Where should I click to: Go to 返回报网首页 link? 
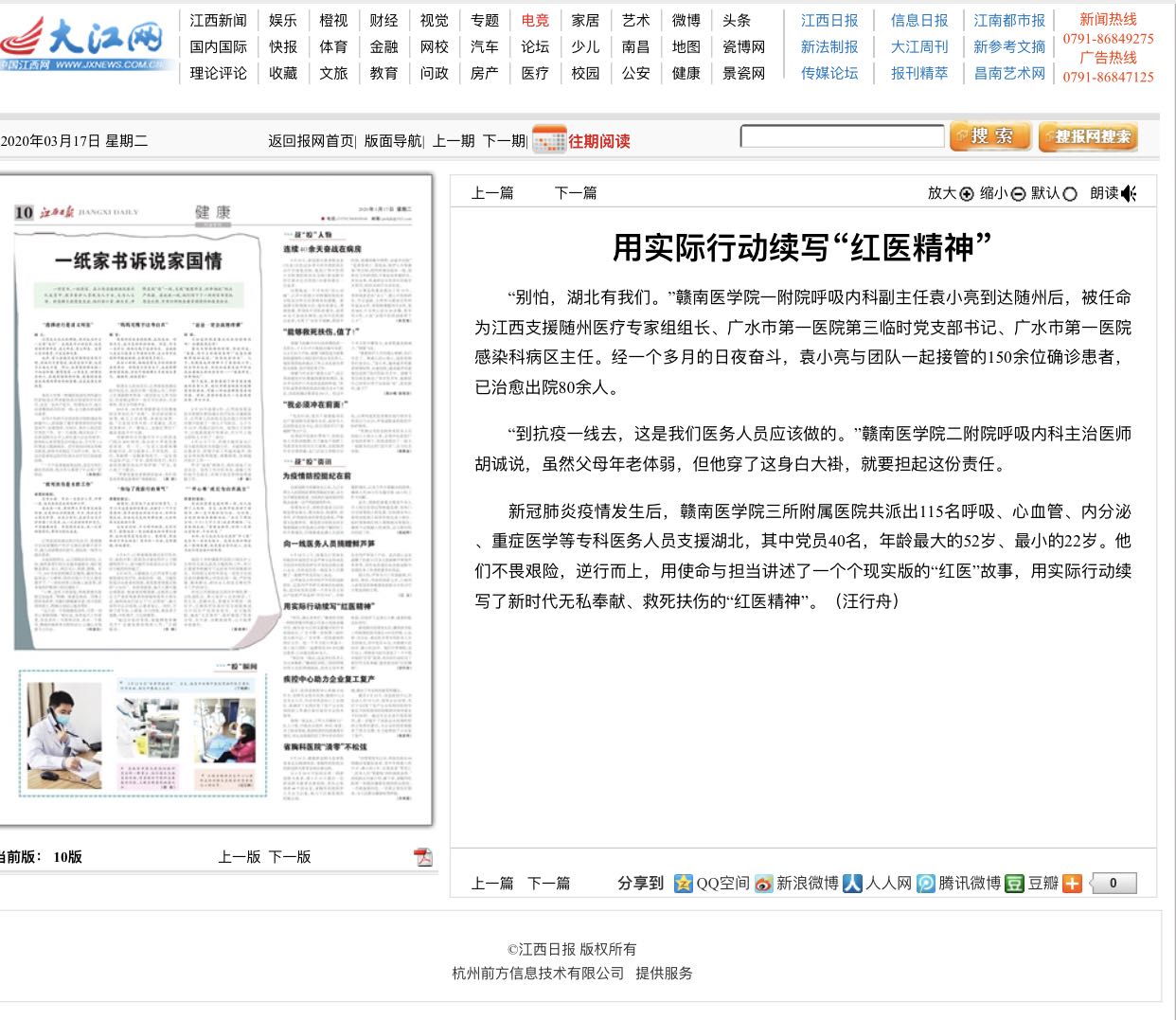coord(311,141)
